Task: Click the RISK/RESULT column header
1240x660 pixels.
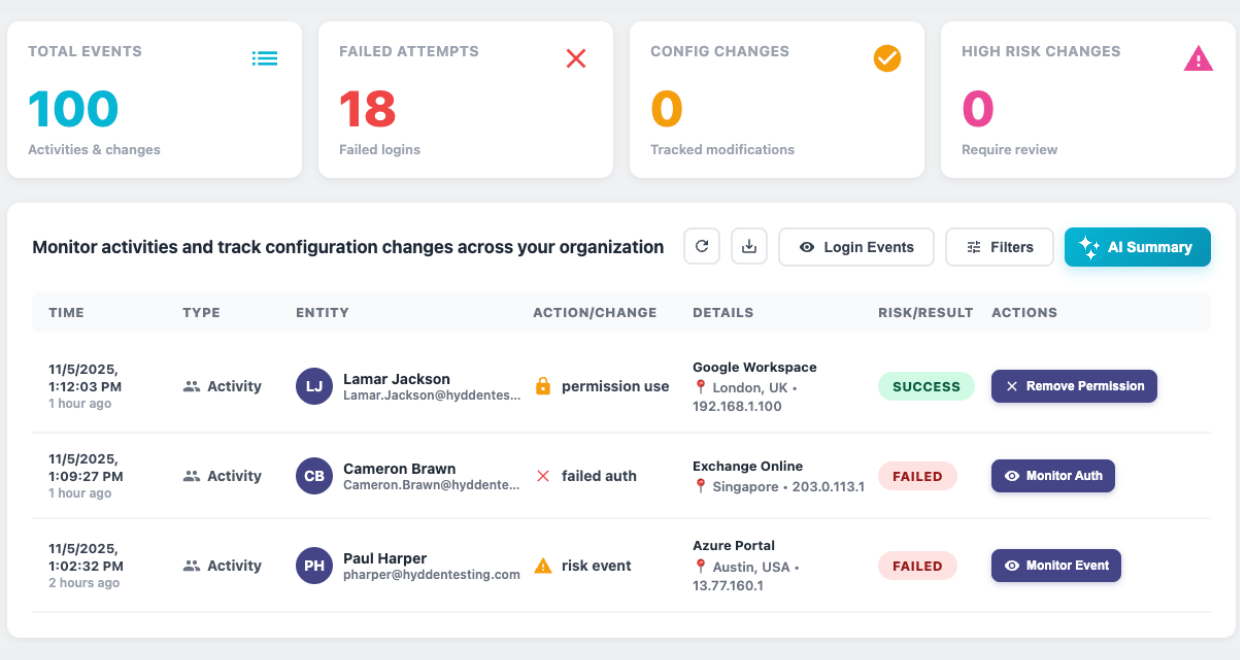Action: coord(925,312)
